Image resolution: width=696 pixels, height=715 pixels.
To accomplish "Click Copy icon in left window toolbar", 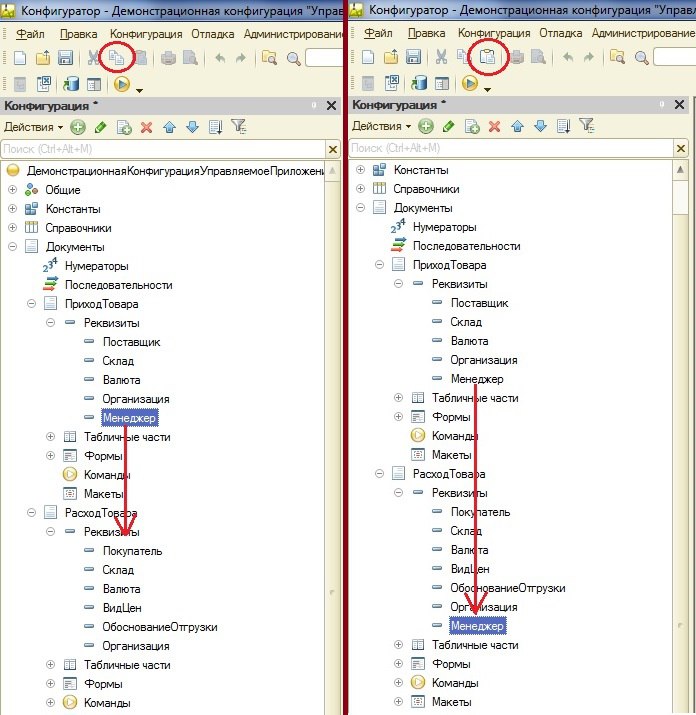I will [117, 58].
